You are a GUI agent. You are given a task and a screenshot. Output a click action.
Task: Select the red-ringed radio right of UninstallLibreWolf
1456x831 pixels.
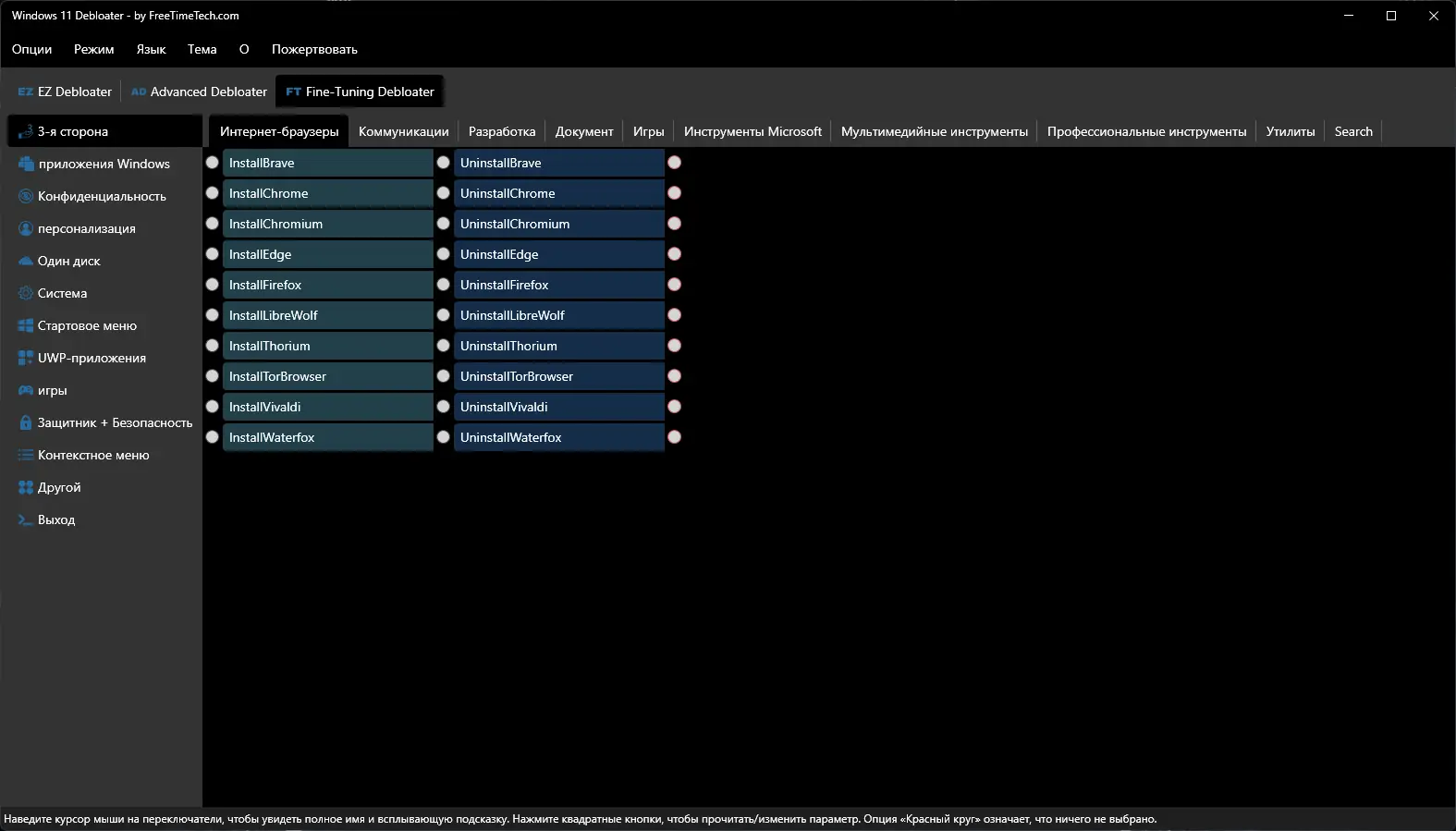coord(675,314)
